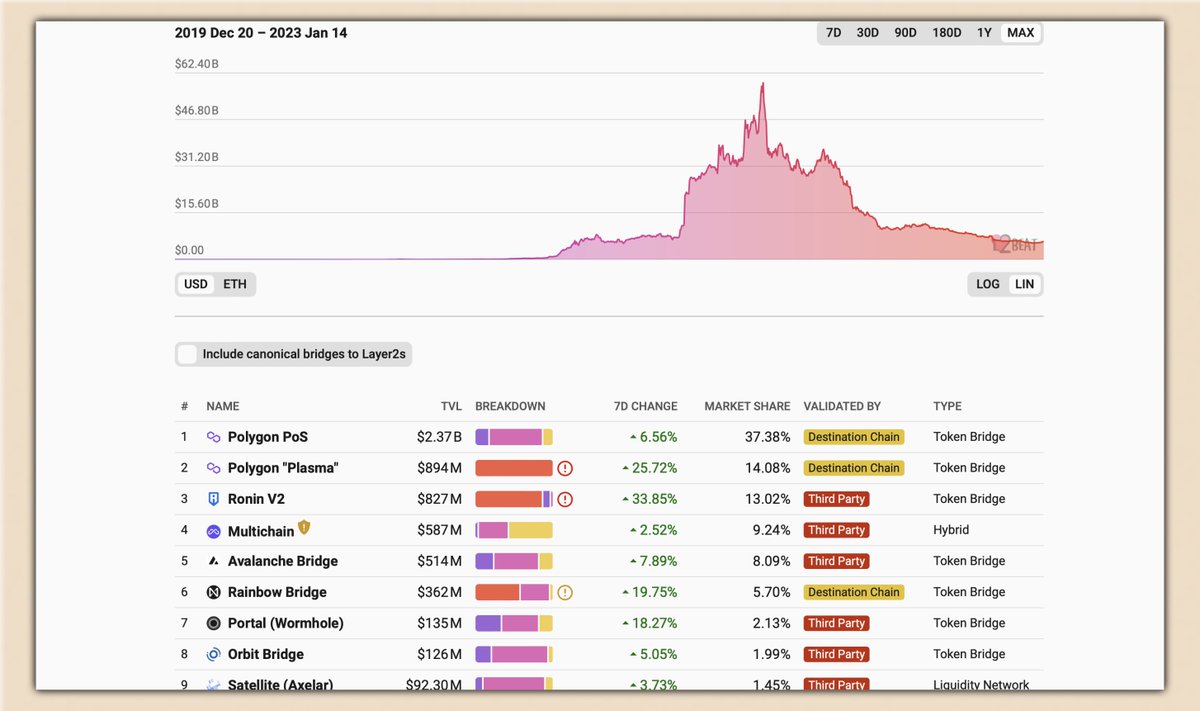
Task: Set the chart scale to LOG
Action: pos(987,284)
